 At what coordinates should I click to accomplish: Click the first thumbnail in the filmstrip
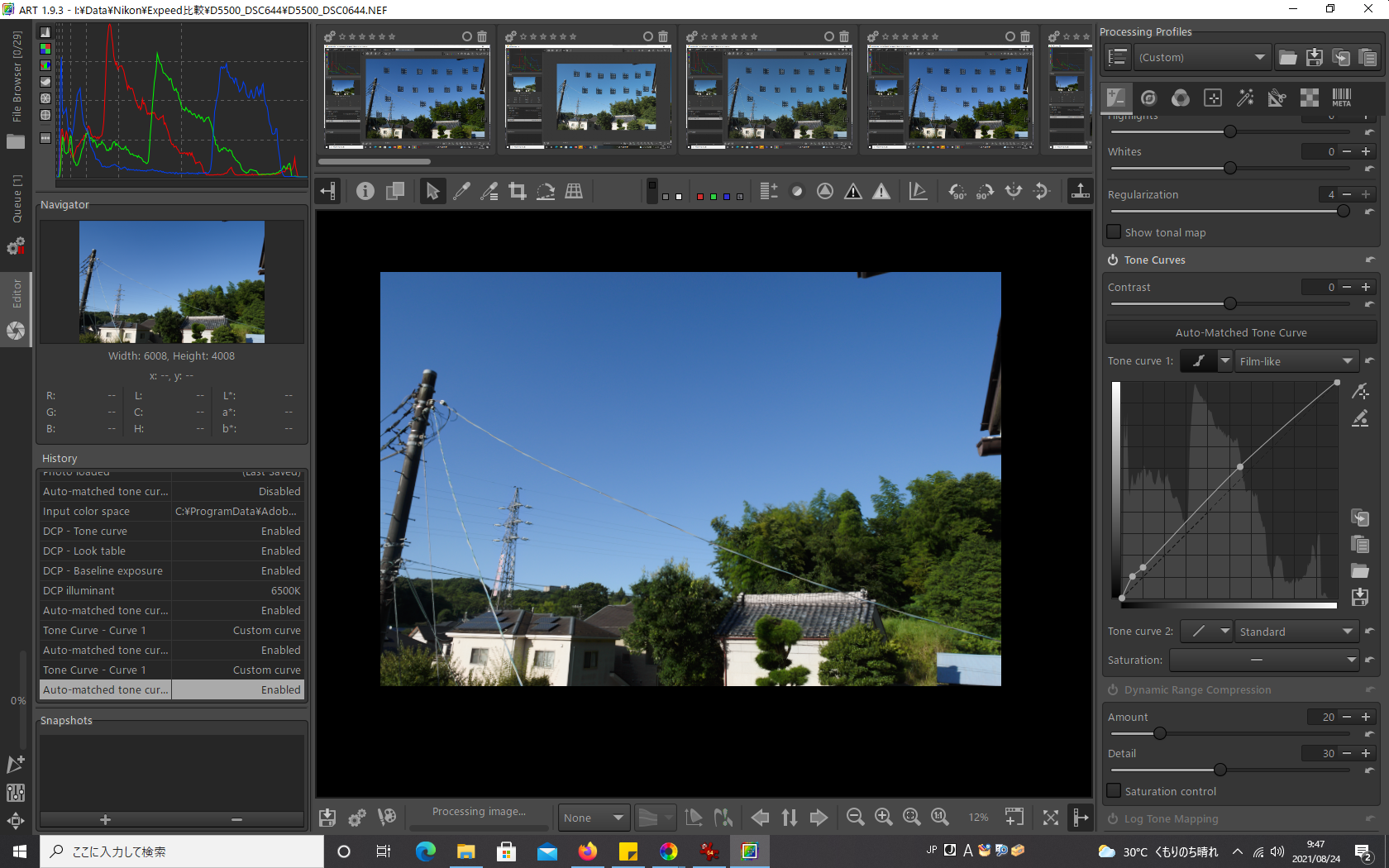click(x=407, y=97)
